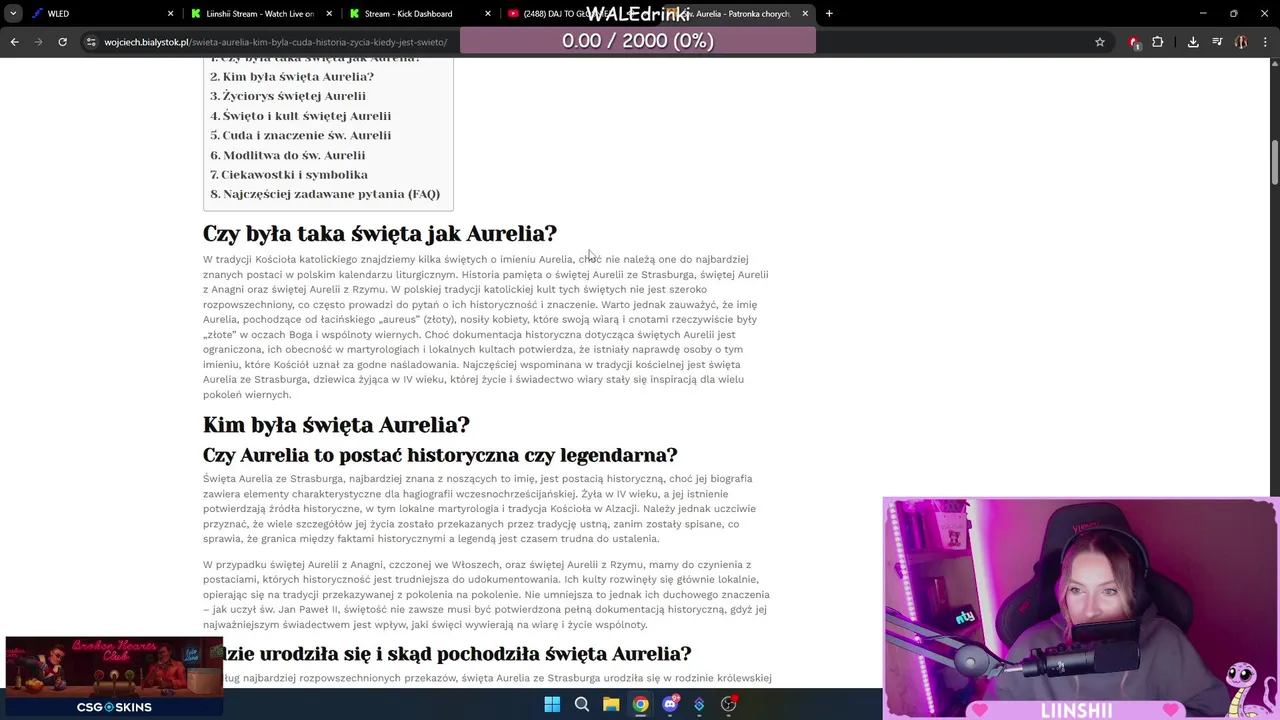
Task: Switch to Stream - Kick Dashboard tab
Action: click(419, 14)
